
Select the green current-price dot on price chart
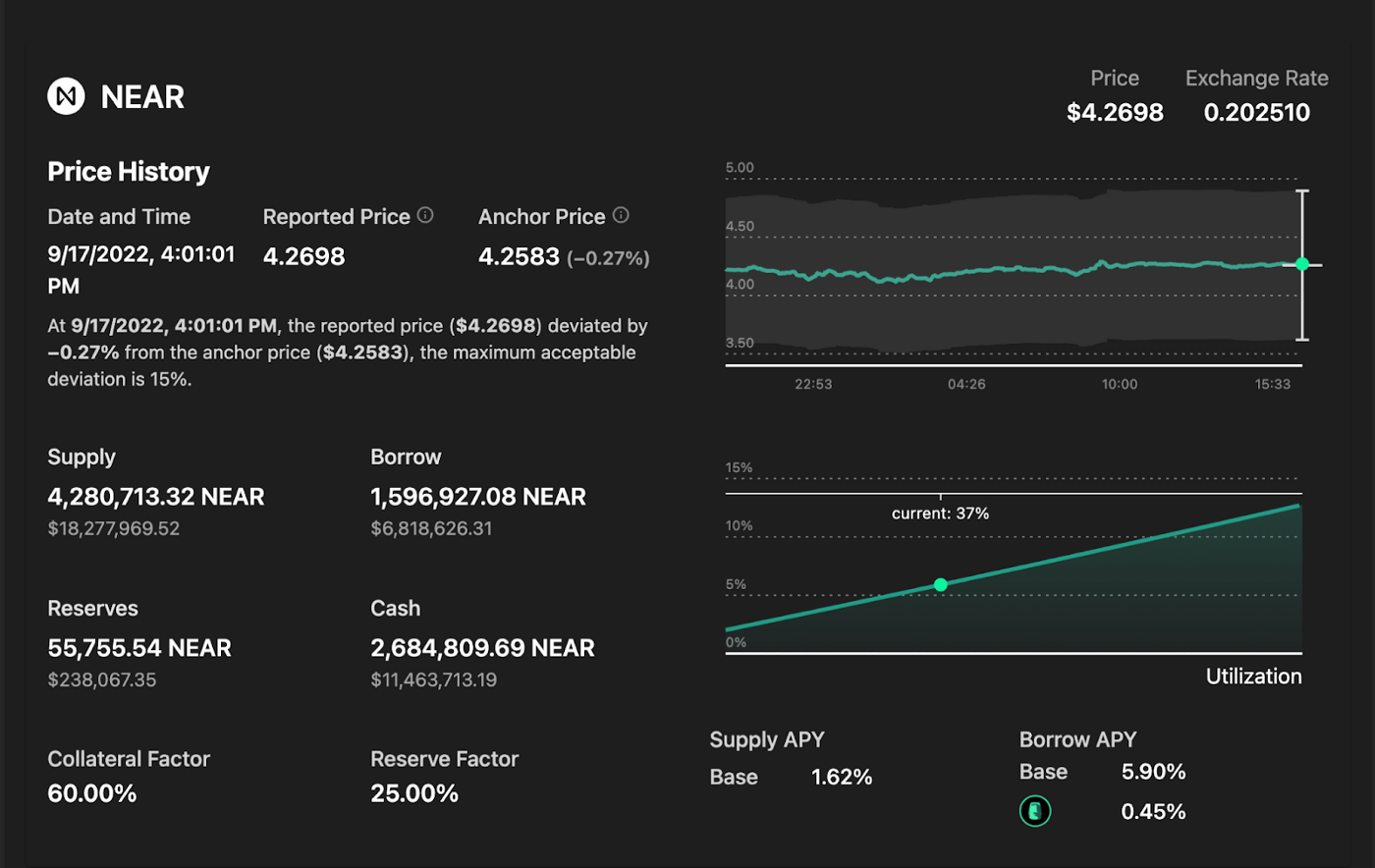tap(1302, 264)
